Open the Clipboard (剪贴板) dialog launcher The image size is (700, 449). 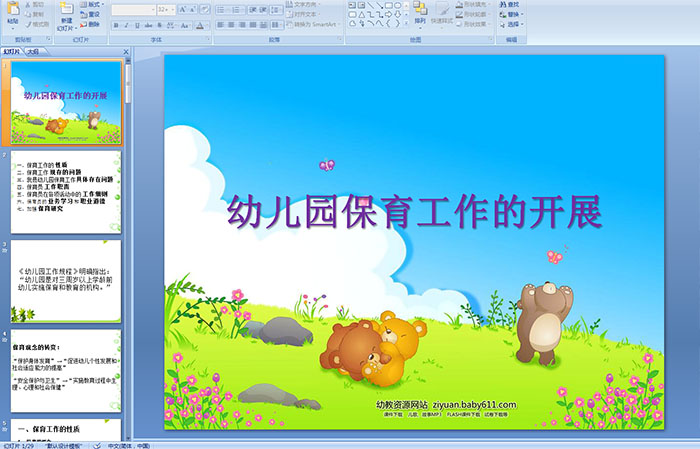tap(49, 40)
